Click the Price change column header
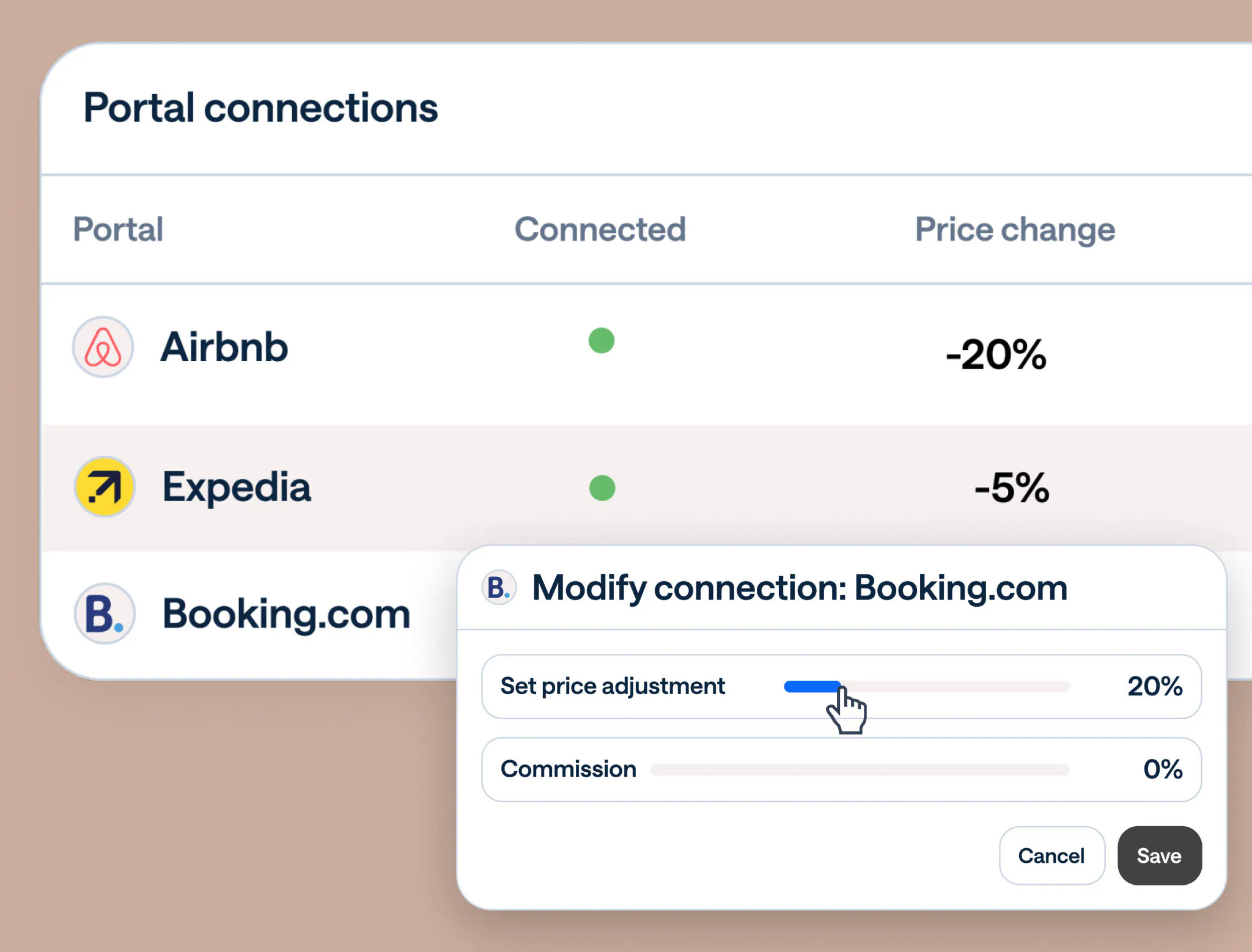The height and width of the screenshot is (952, 1252). 1015,230
